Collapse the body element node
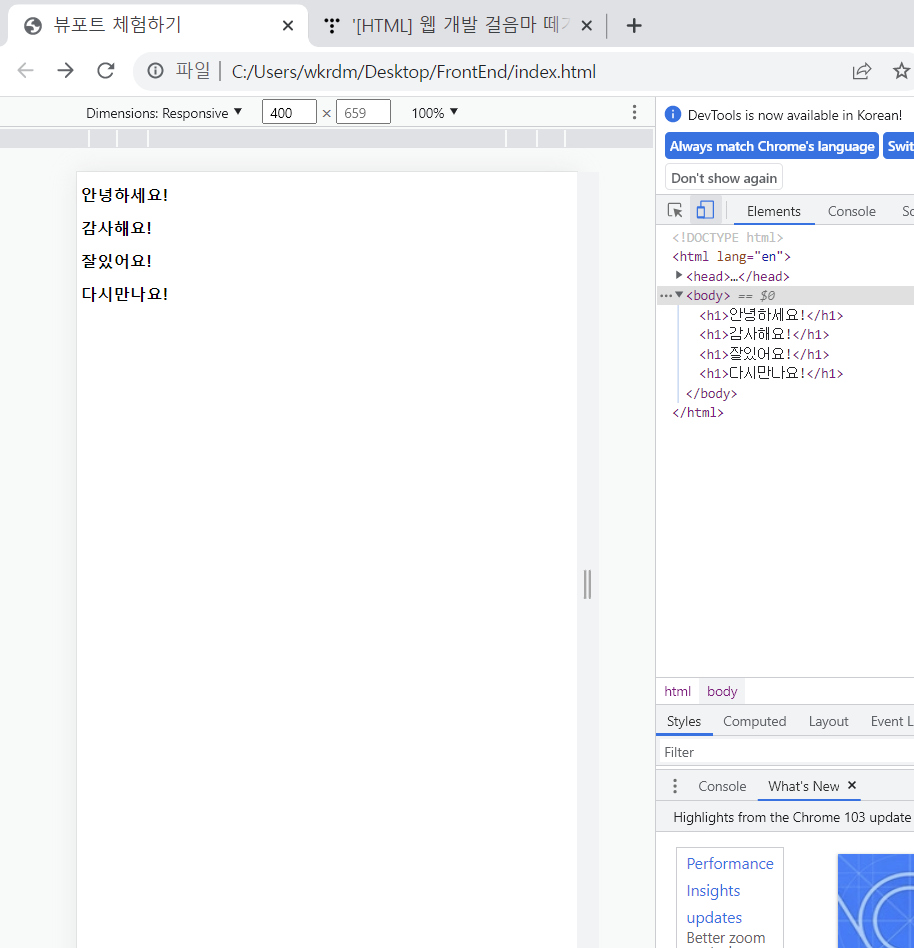 tap(679, 295)
